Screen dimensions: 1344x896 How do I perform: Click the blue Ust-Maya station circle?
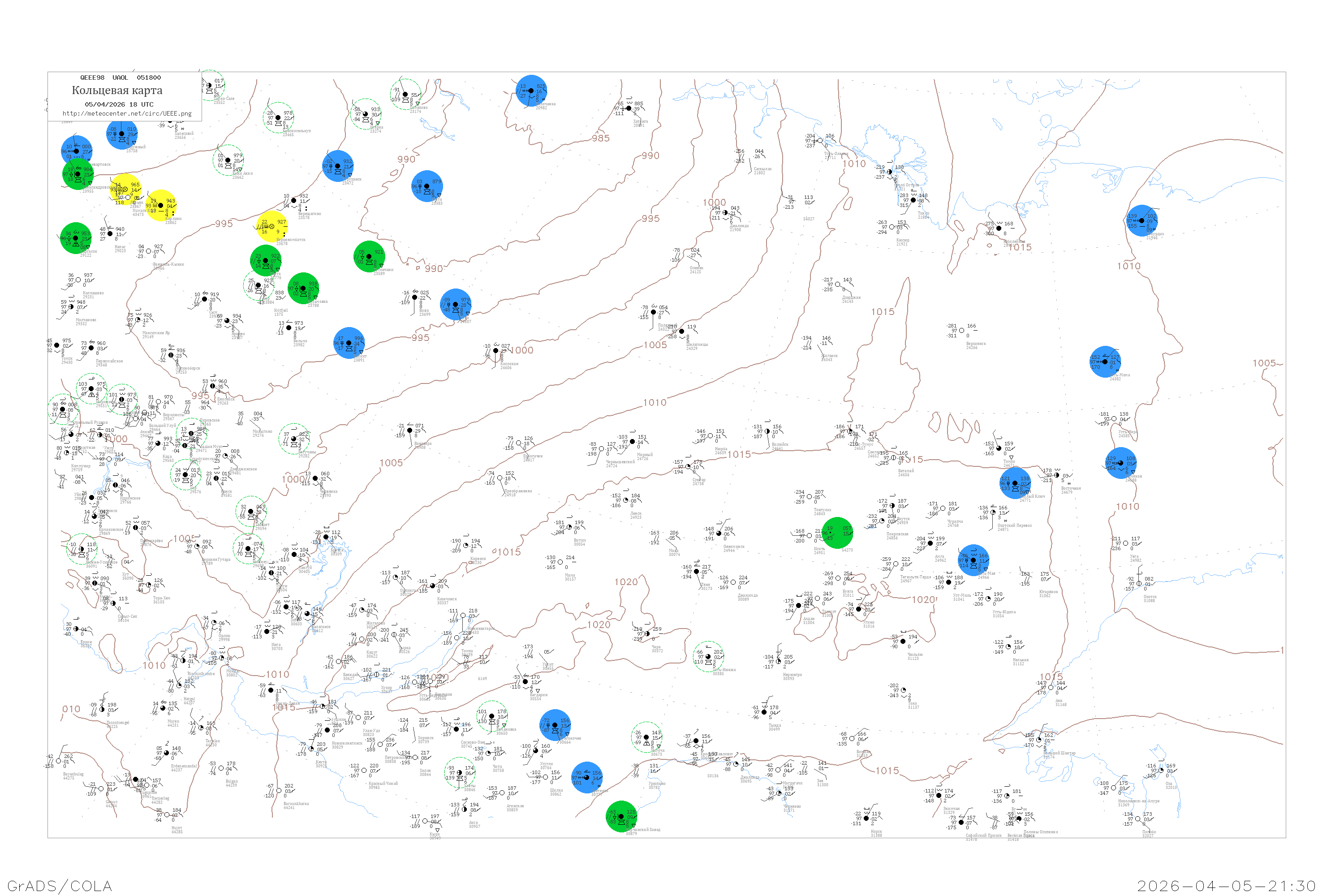[x=973, y=560]
